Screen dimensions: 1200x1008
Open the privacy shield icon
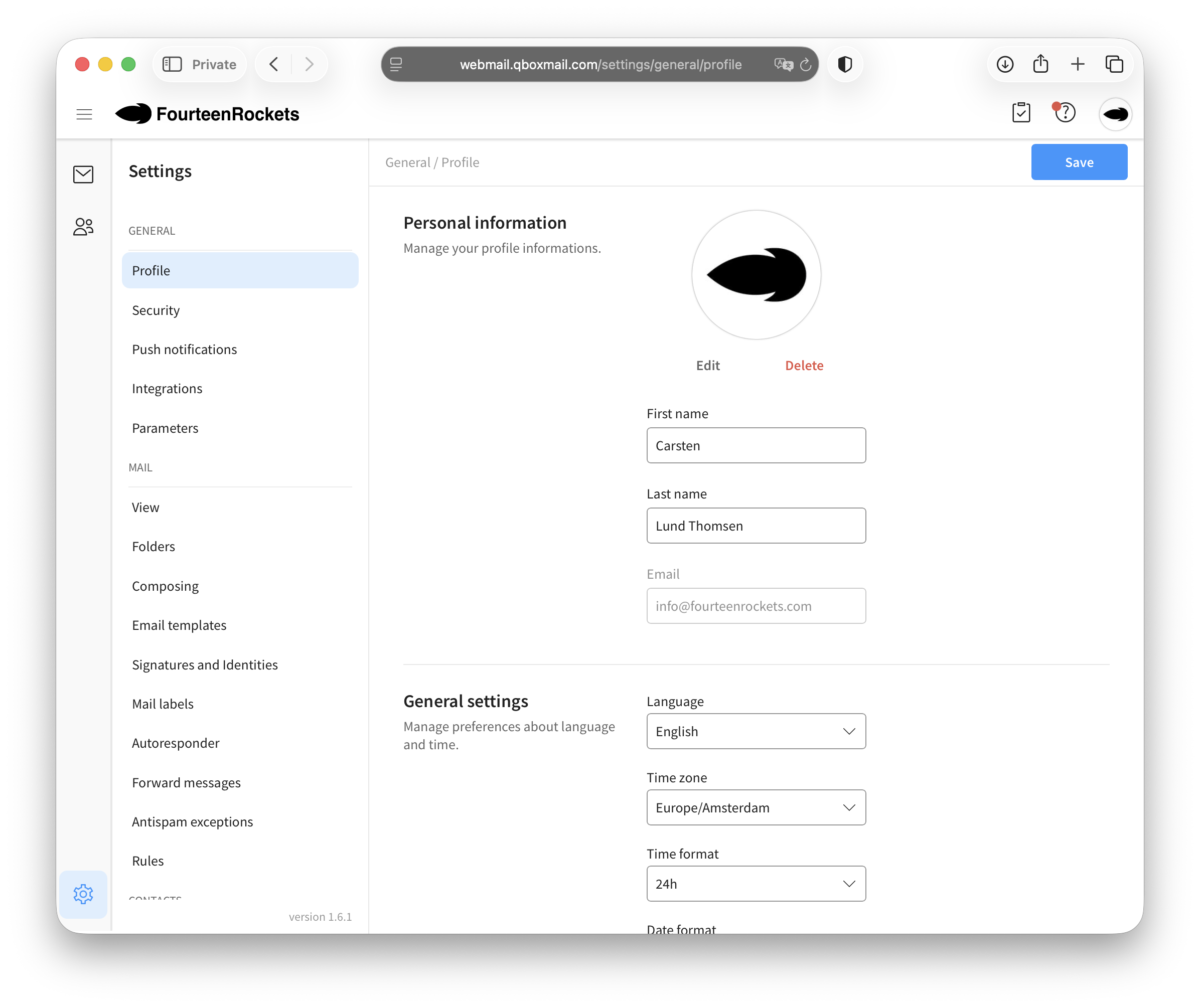845,64
